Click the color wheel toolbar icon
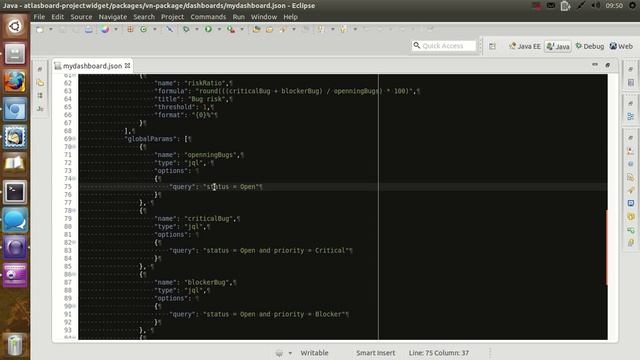This screenshot has height=360, width=640. 105,29
